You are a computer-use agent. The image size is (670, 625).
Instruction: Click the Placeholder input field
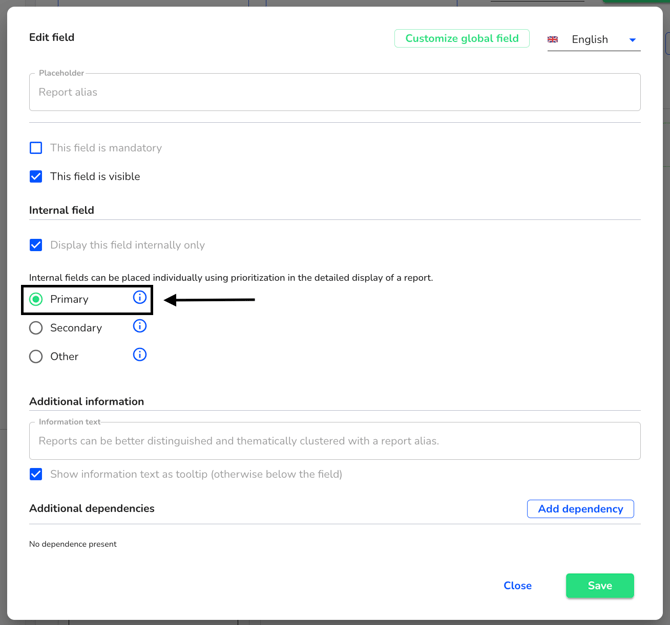click(334, 92)
